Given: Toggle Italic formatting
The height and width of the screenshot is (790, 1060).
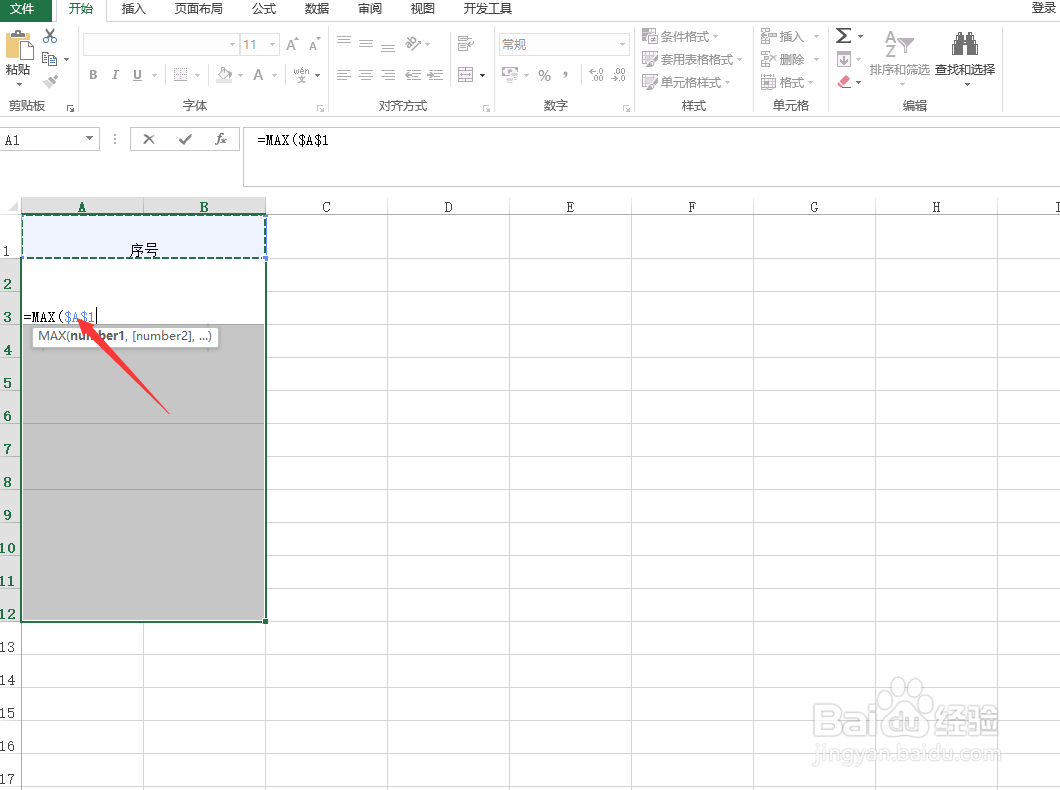Looking at the screenshot, I should 115,75.
